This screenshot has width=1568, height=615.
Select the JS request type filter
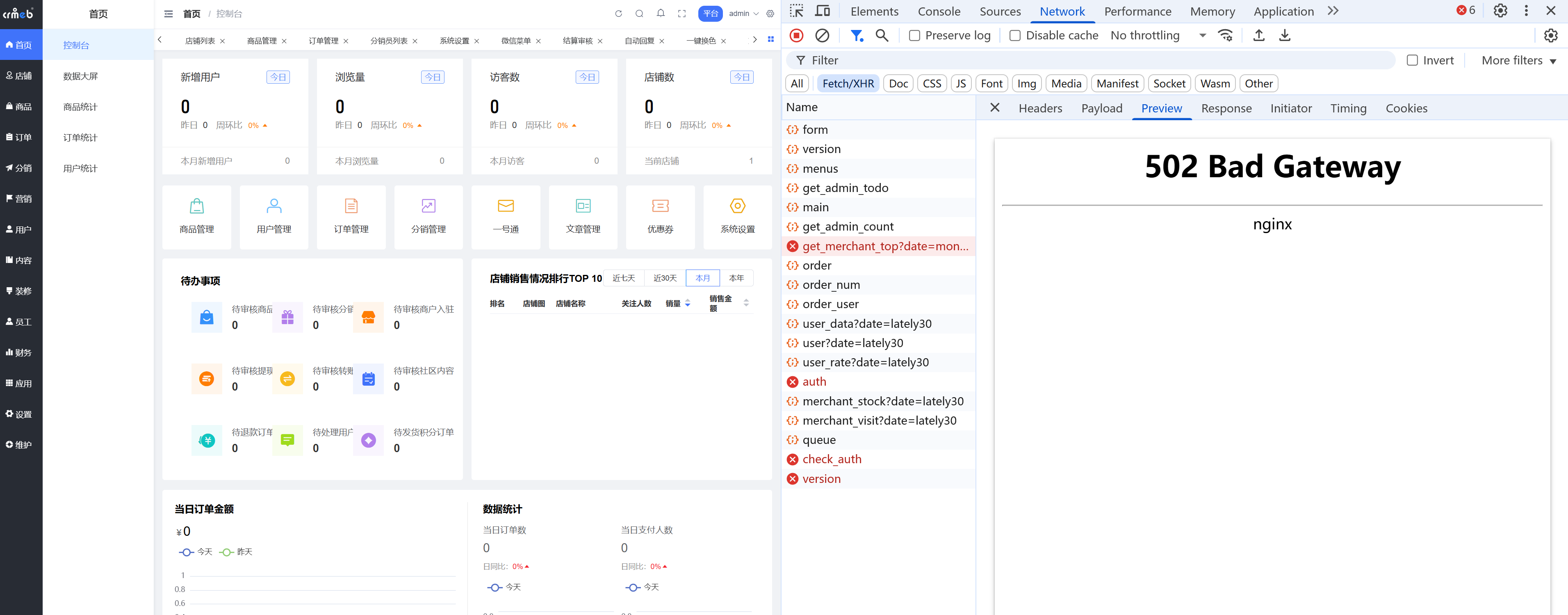click(960, 83)
